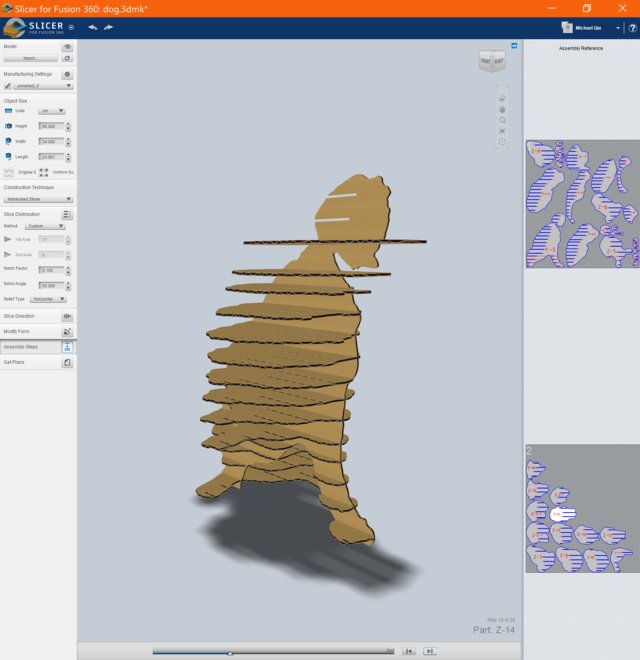Click the Width value field
The width and height of the screenshot is (640, 660).
click(x=51, y=141)
